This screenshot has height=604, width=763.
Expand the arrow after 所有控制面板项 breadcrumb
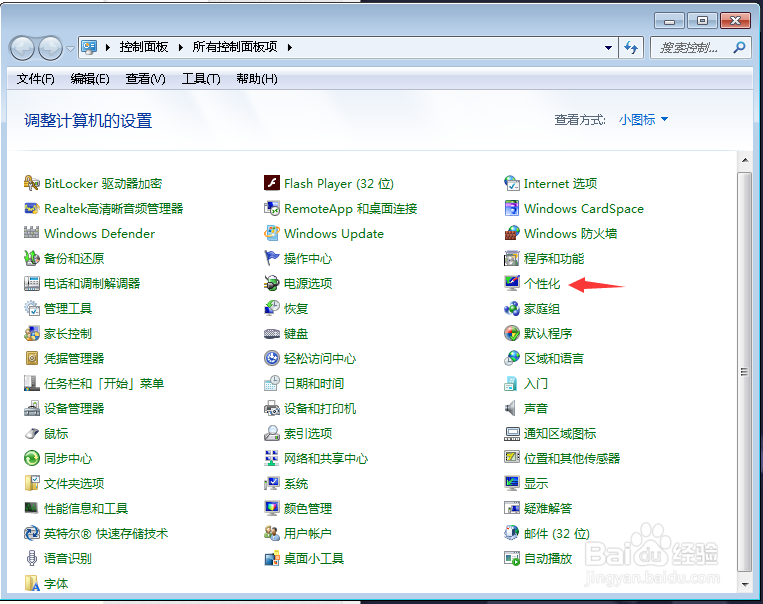[x=290, y=47]
